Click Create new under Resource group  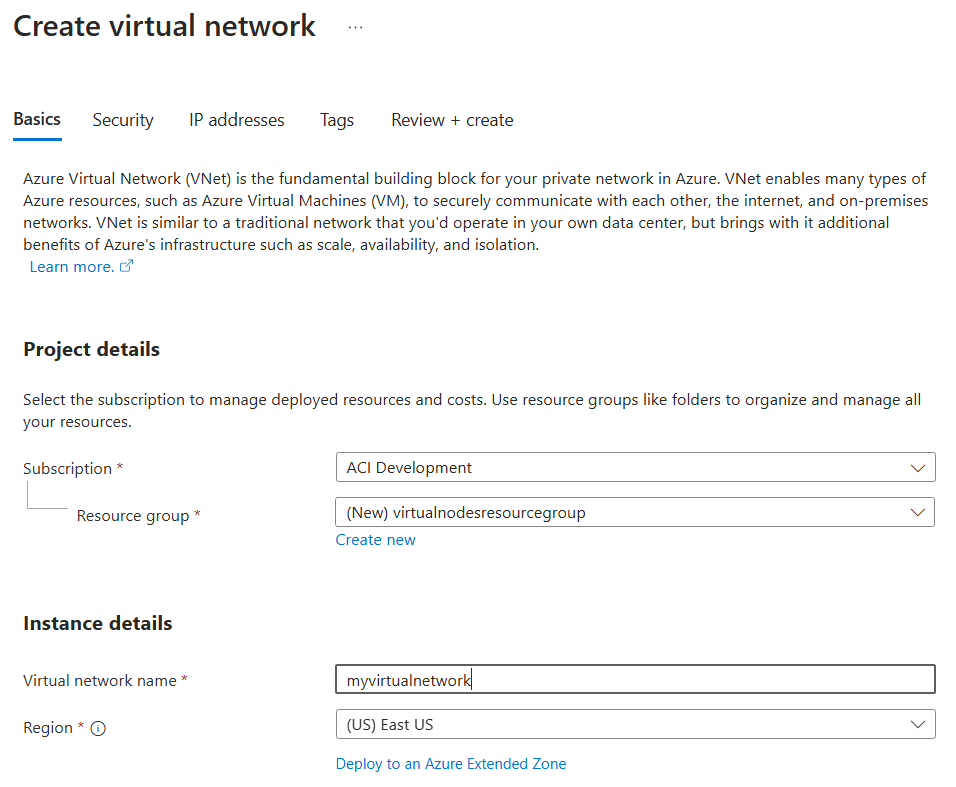tap(375, 539)
